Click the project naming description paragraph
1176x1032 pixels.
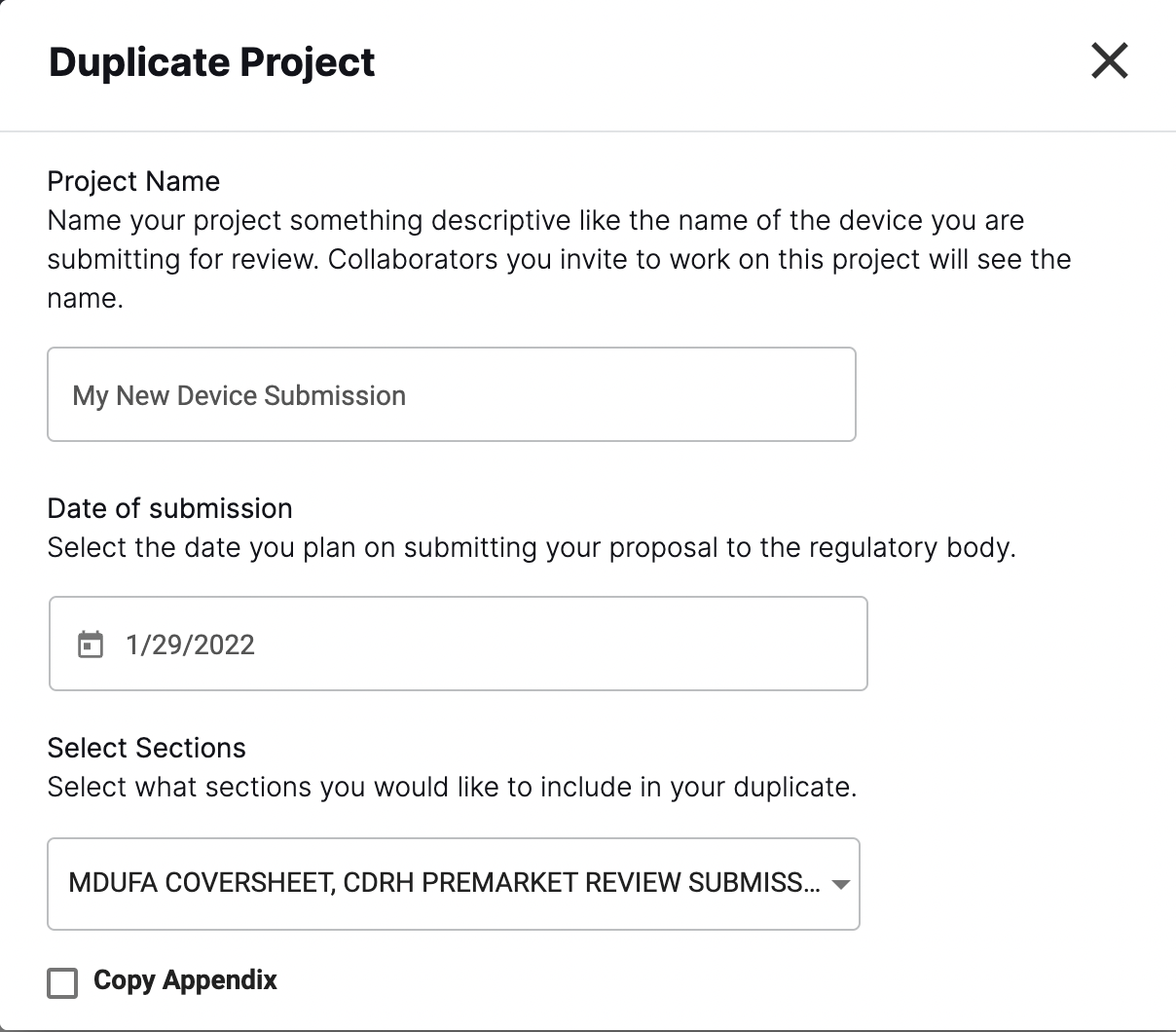559,259
